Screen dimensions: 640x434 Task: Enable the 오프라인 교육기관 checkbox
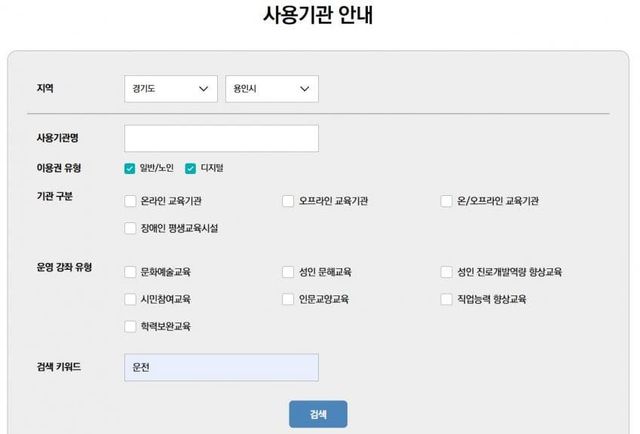(x=288, y=201)
